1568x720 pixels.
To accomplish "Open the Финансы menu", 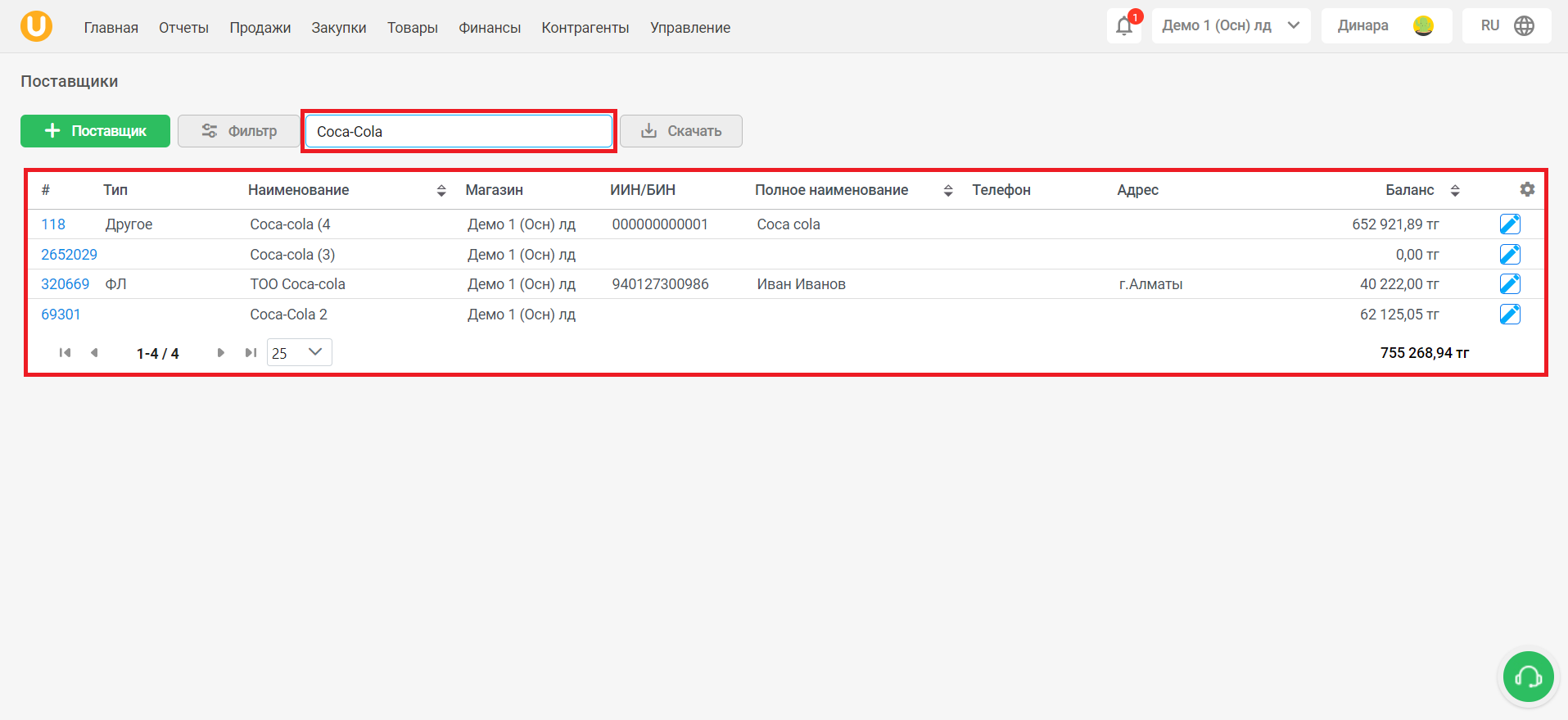I will 490,28.
